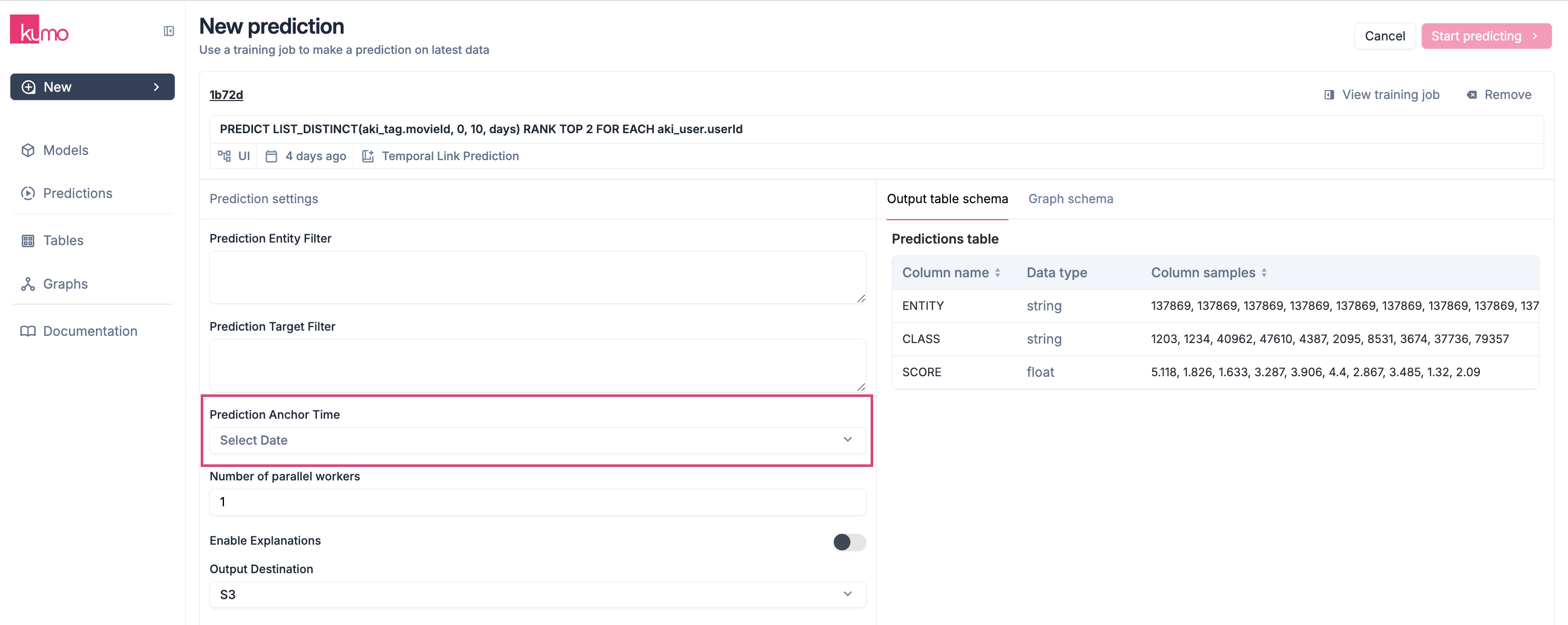Click the Models cube icon
1568x625 pixels.
pos(28,150)
